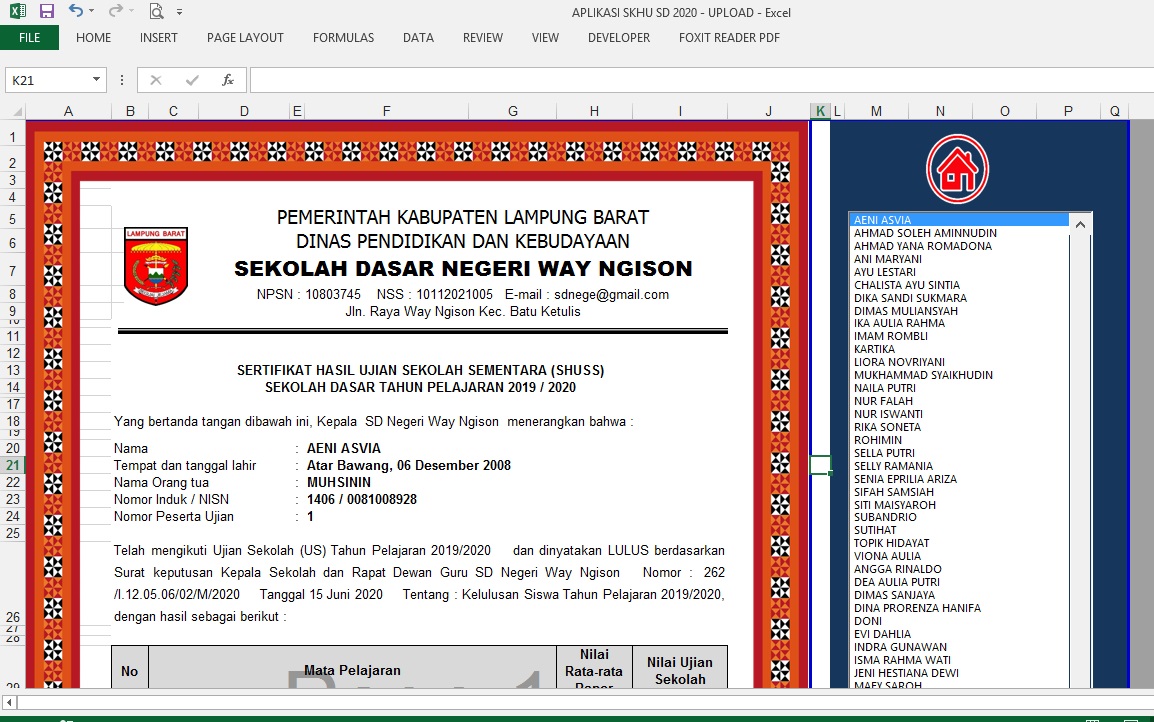This screenshot has height=722, width=1154.
Task: Click the Enter checkmark icon on formula bar
Action: point(192,79)
